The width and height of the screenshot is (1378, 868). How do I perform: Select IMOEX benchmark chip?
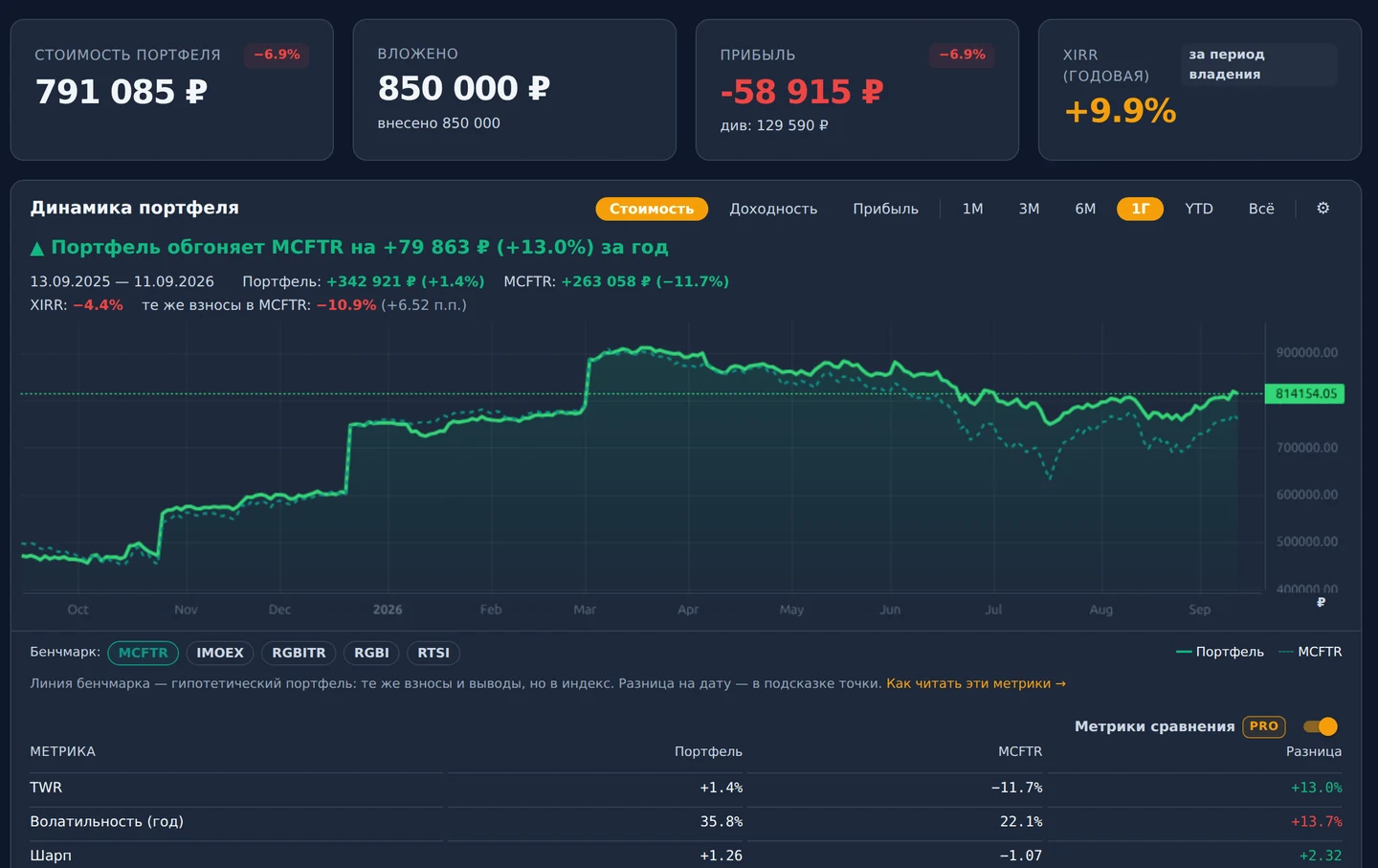tap(220, 653)
